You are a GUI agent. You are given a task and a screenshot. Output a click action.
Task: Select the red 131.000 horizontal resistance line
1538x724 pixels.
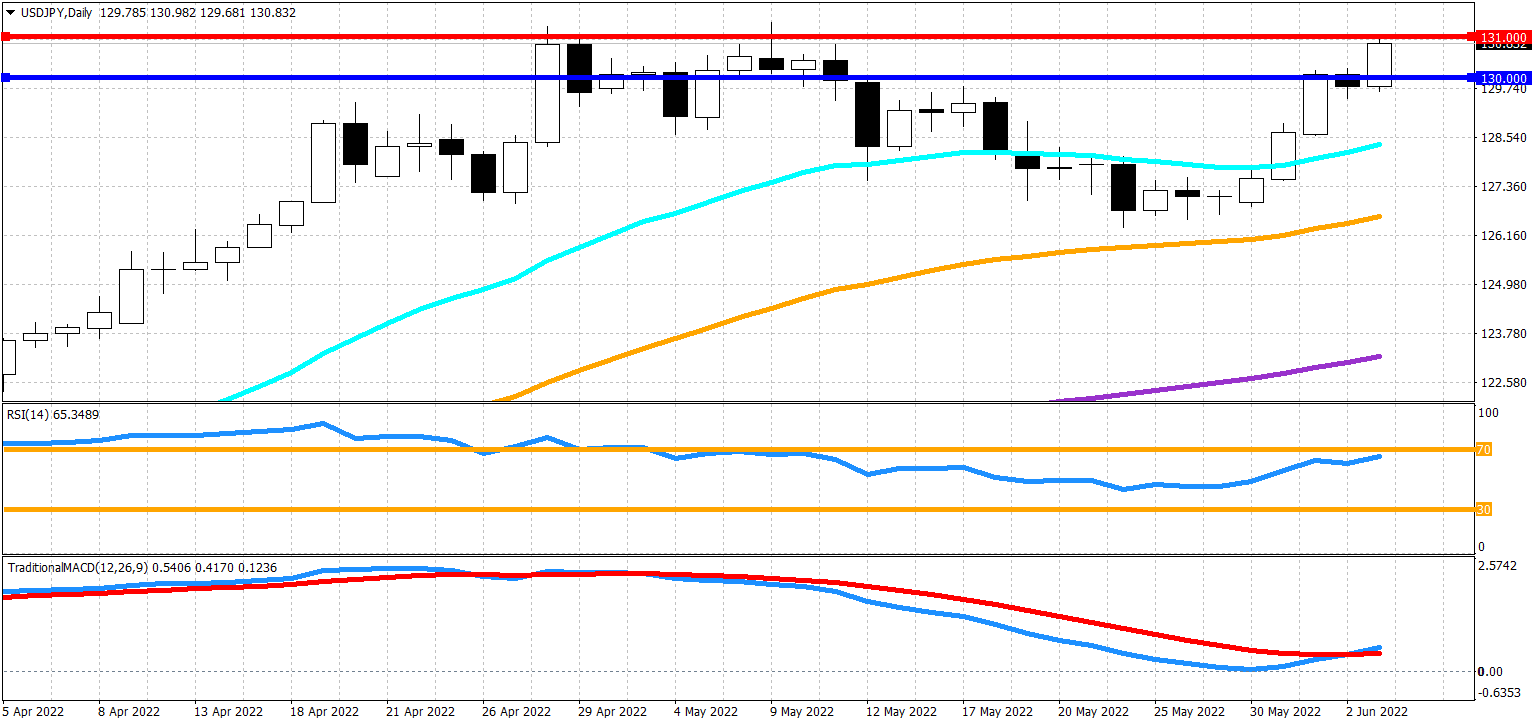tap(740, 37)
